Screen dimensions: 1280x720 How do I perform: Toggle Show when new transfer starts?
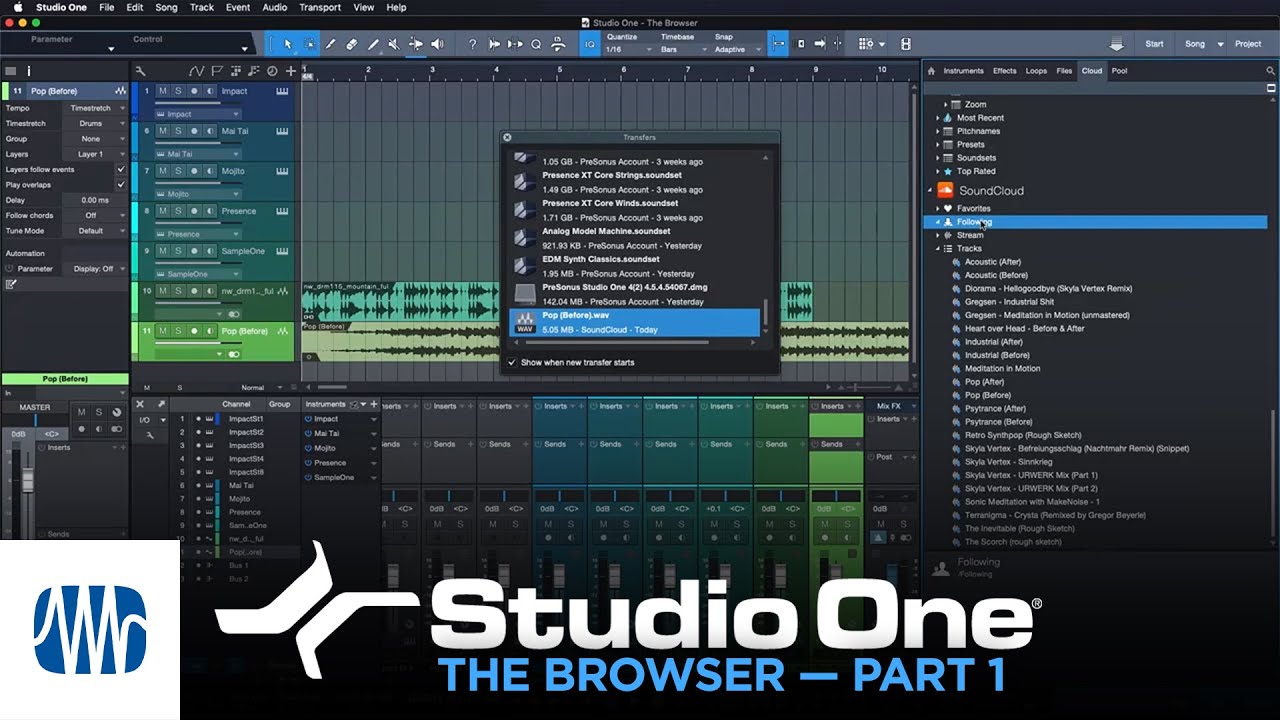tap(513, 362)
